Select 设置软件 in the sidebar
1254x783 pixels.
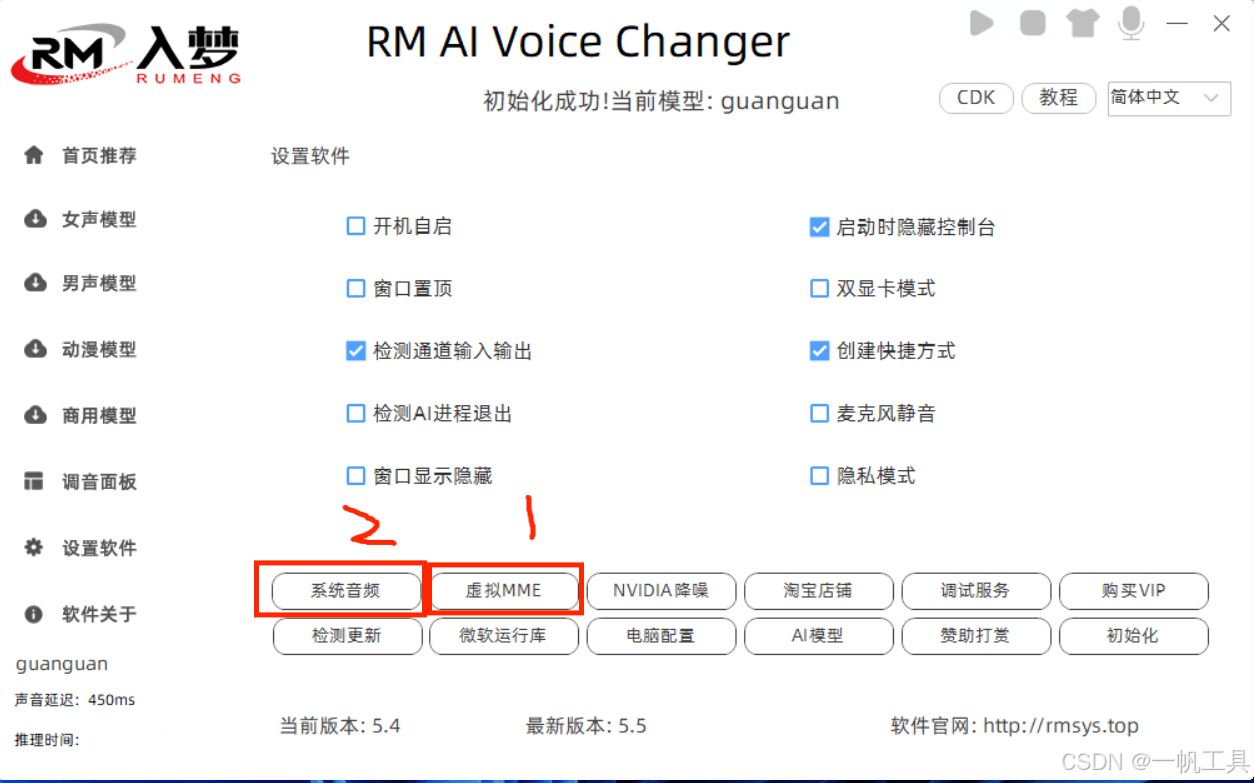click(x=99, y=548)
